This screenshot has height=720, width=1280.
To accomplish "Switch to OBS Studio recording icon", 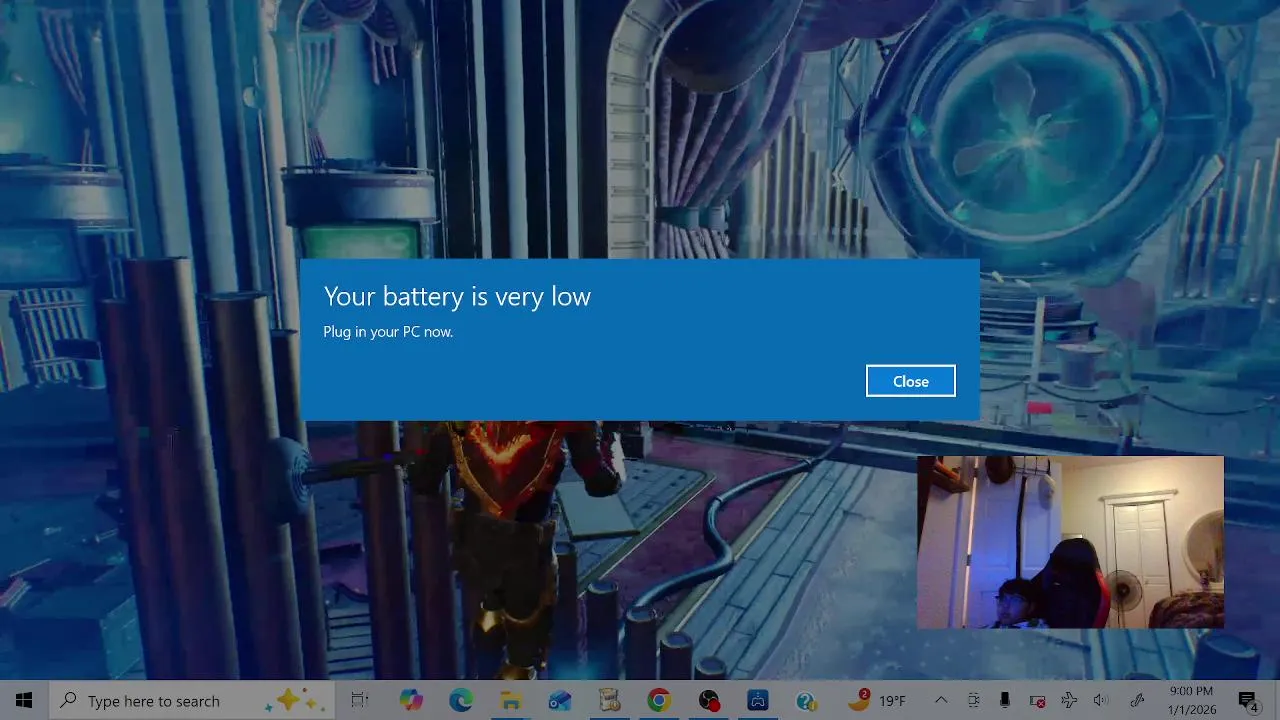I will [709, 700].
